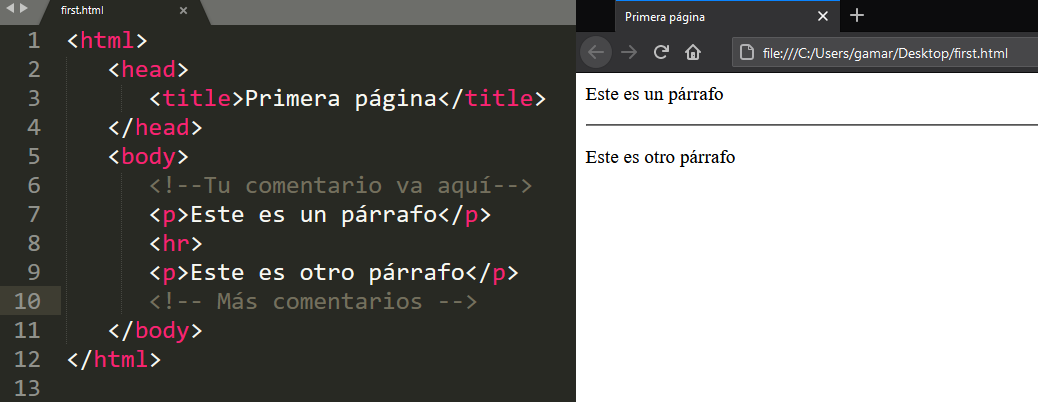The image size is (1038, 402).
Task: Click line number 10 in the gutter
Action: click(x=27, y=301)
